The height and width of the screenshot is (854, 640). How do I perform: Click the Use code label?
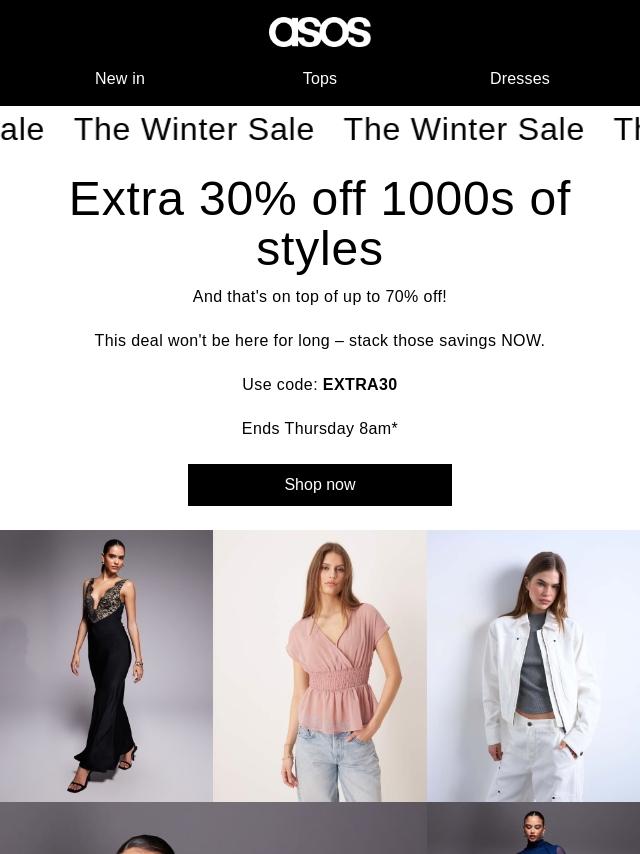280,385
